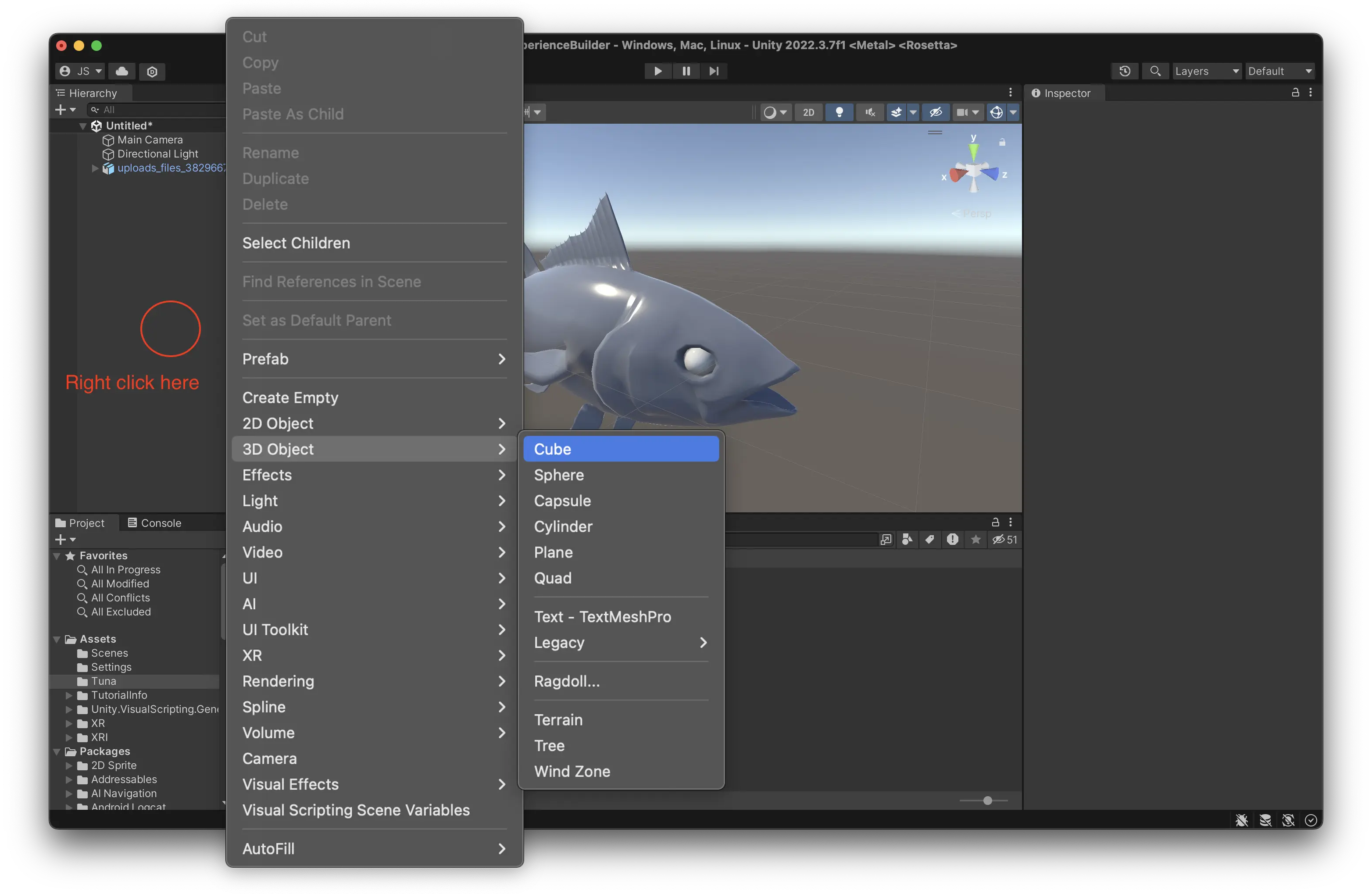The height and width of the screenshot is (894, 1372).
Task: Click the Step frame button
Action: point(714,71)
